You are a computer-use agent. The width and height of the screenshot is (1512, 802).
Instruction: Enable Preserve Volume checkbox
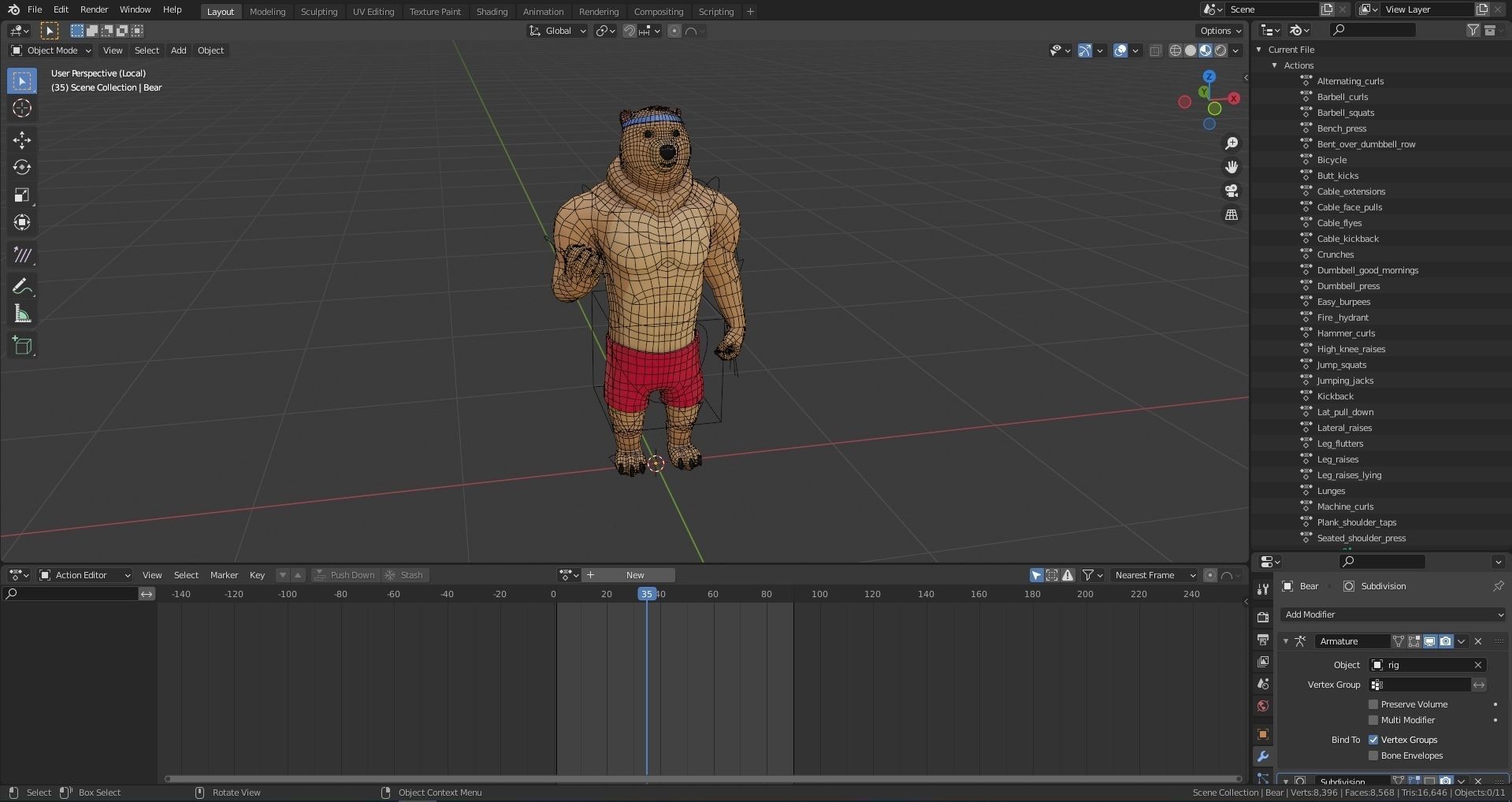[1373, 704]
